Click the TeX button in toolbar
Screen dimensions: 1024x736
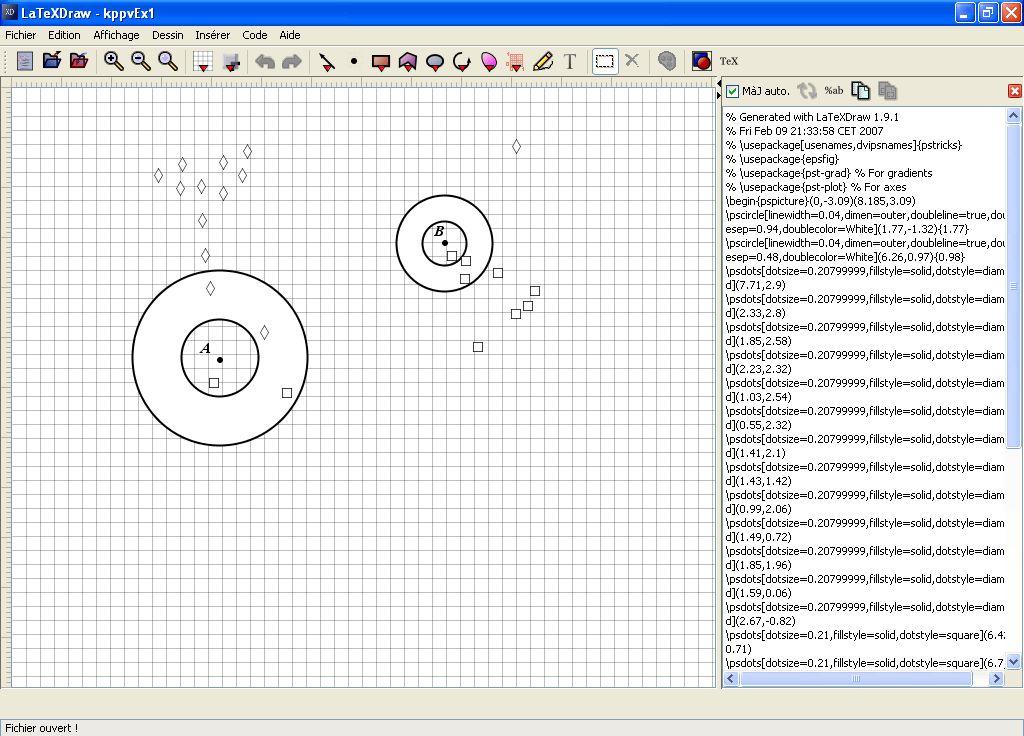click(729, 61)
